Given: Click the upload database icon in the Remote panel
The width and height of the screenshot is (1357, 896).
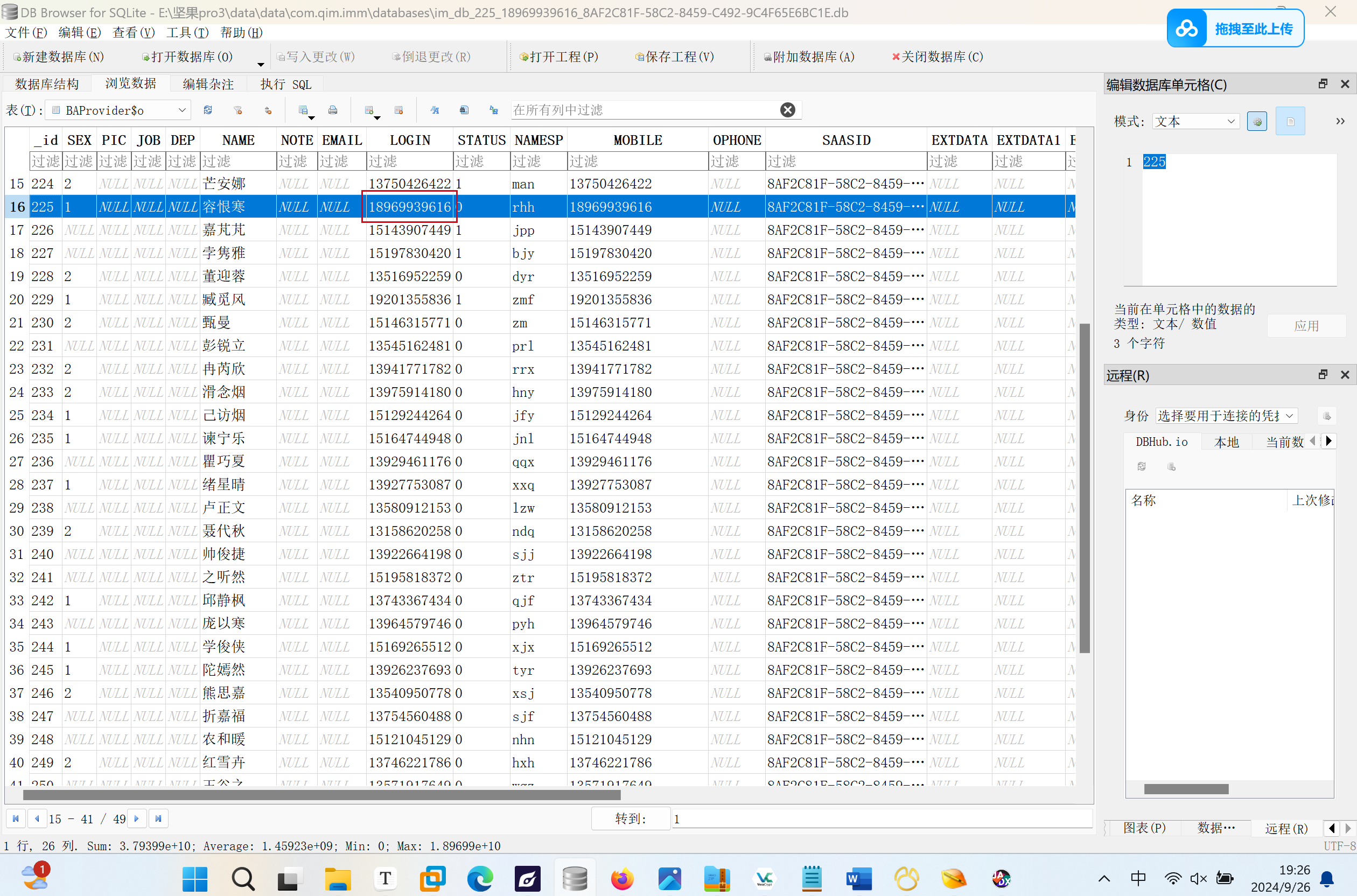Looking at the screenshot, I should click(x=1327, y=416).
